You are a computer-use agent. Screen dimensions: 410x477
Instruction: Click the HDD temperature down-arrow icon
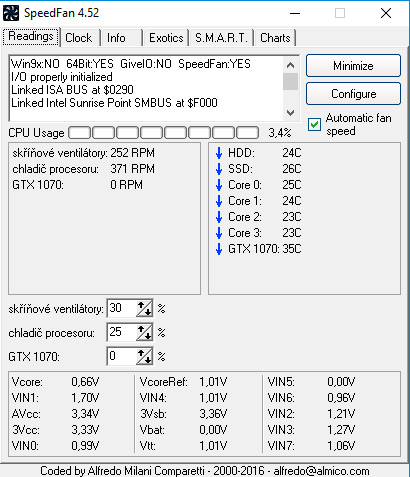tap(219, 153)
